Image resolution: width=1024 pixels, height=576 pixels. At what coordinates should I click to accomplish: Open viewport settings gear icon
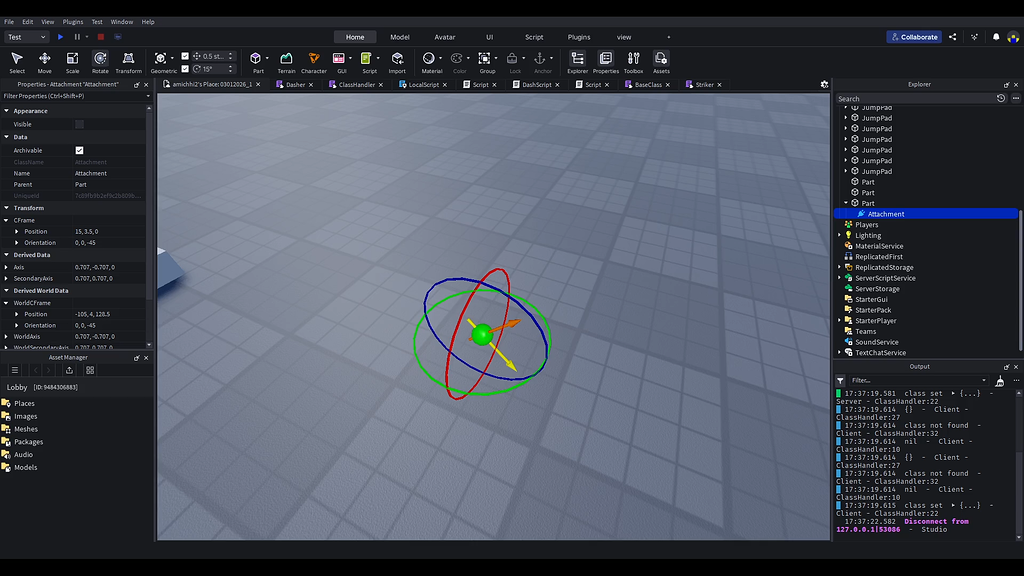coord(824,84)
